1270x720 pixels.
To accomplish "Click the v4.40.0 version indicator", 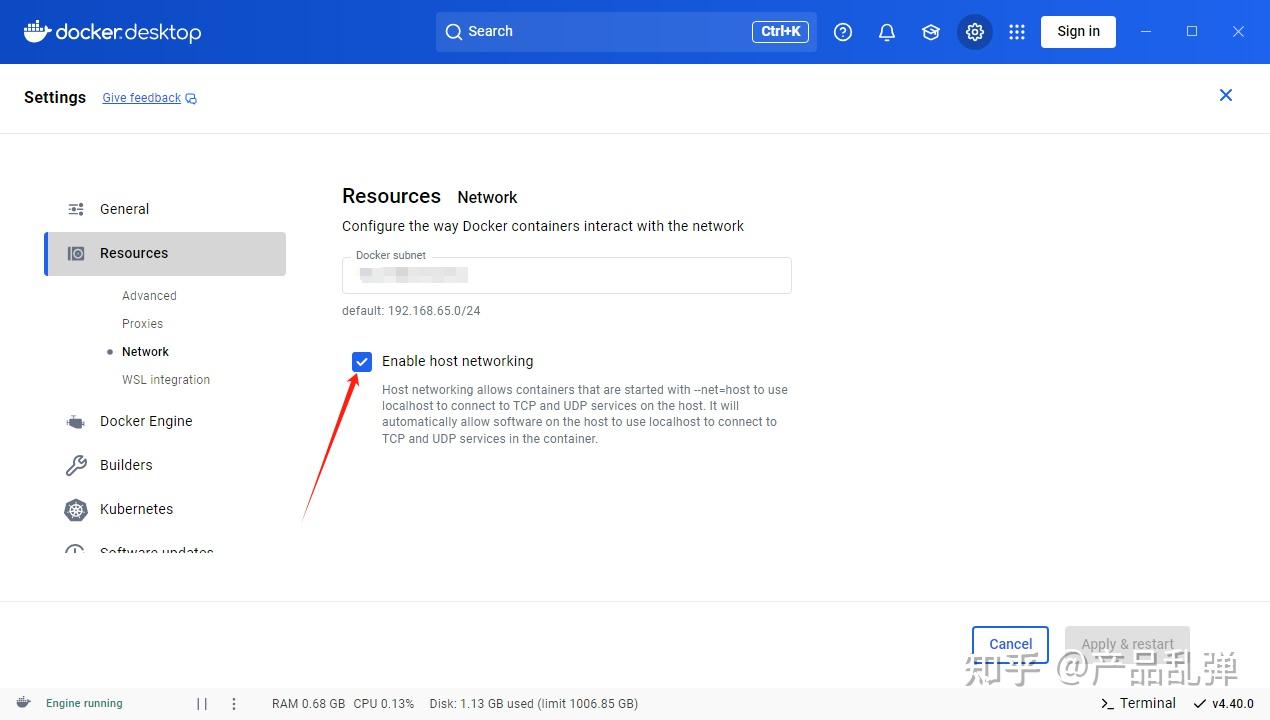I will 1224,703.
